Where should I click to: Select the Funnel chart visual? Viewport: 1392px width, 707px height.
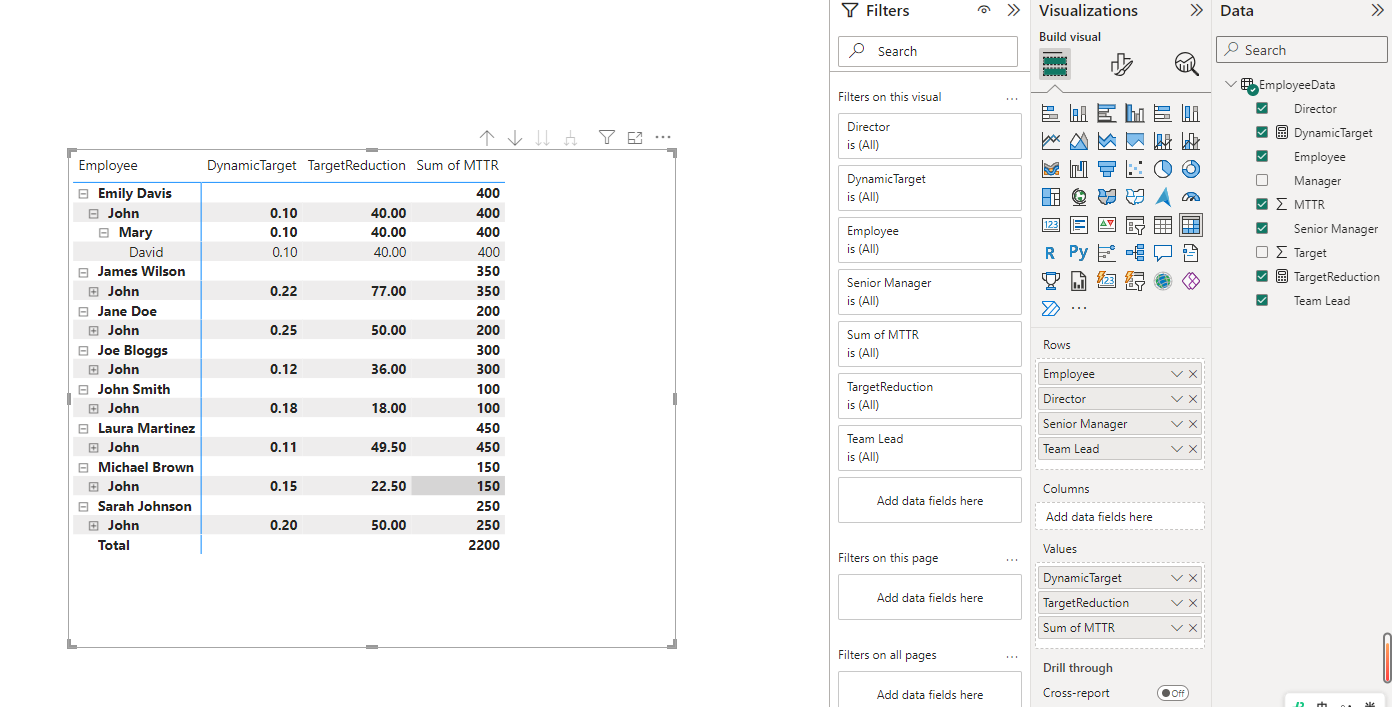pyautogui.click(x=1106, y=169)
